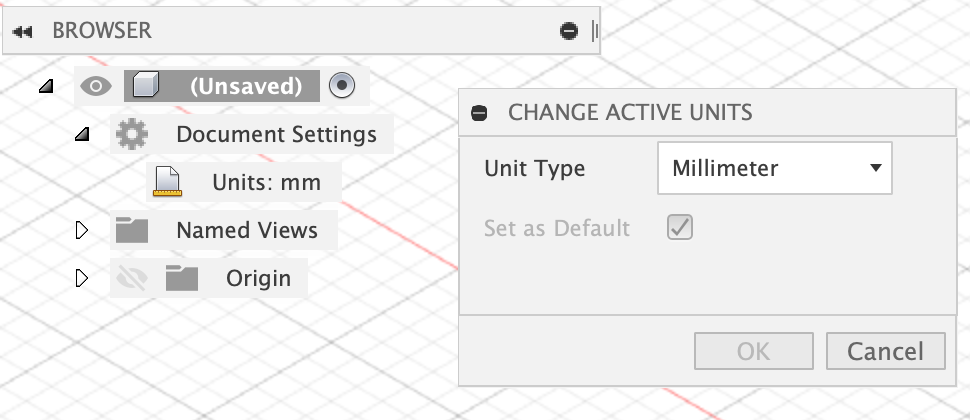Viewport: 970px width, 420px height.
Task: Show the hidden Origin folder
Action: tap(132, 278)
